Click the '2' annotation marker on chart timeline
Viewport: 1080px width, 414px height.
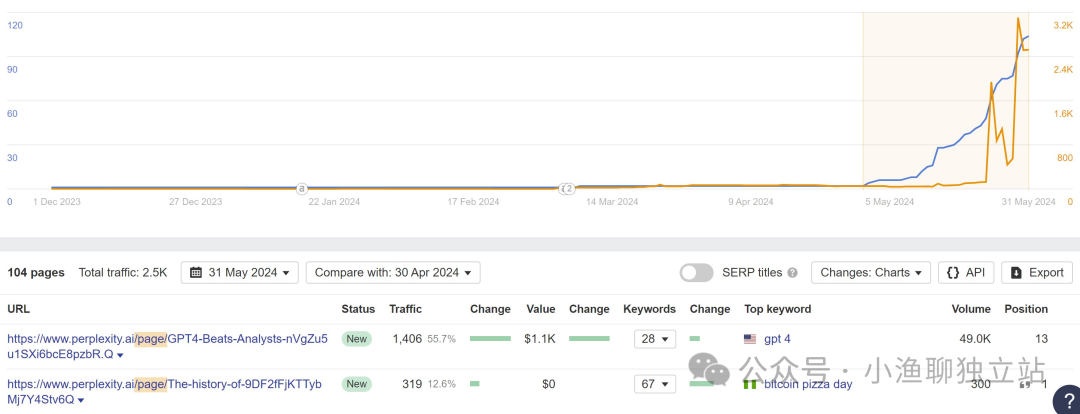click(x=569, y=188)
